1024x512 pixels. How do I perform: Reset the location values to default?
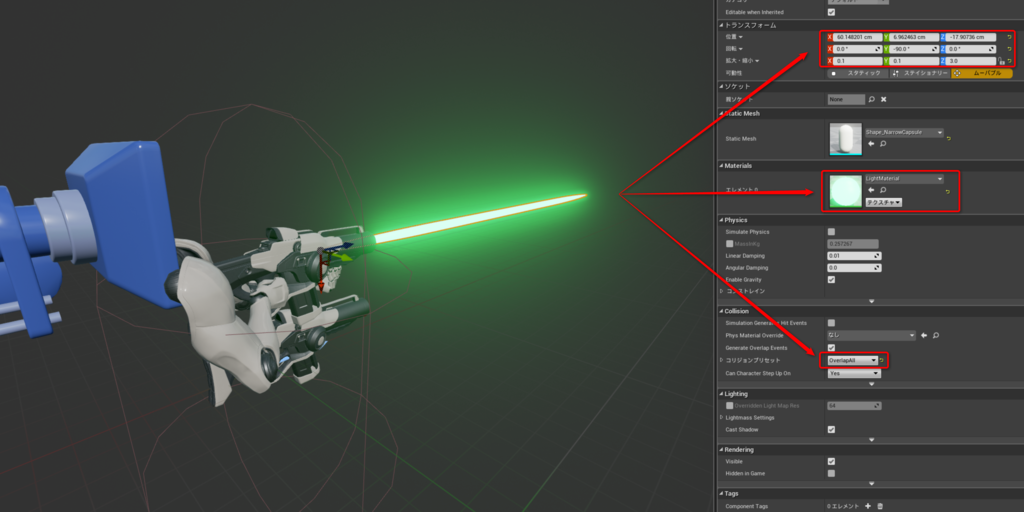click(x=1009, y=37)
